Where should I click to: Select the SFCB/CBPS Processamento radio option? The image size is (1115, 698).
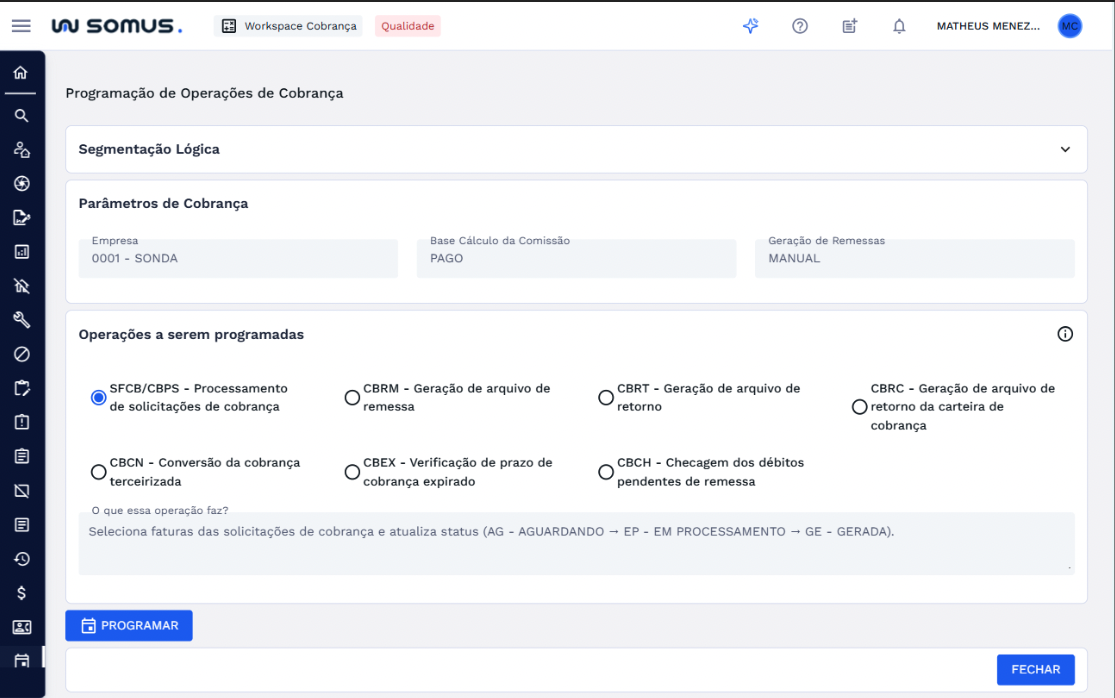coord(99,397)
